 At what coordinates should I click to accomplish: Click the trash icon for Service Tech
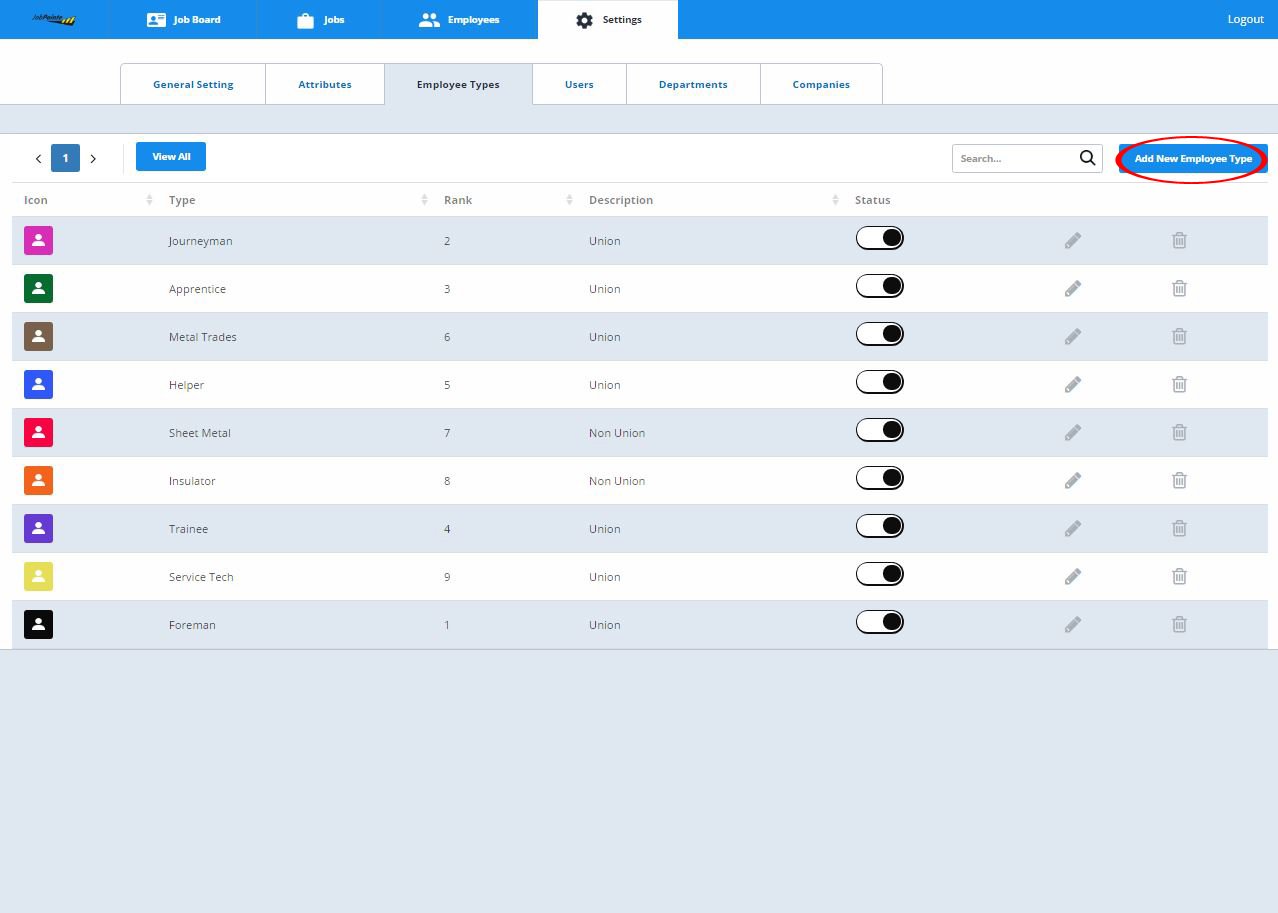pyautogui.click(x=1179, y=577)
